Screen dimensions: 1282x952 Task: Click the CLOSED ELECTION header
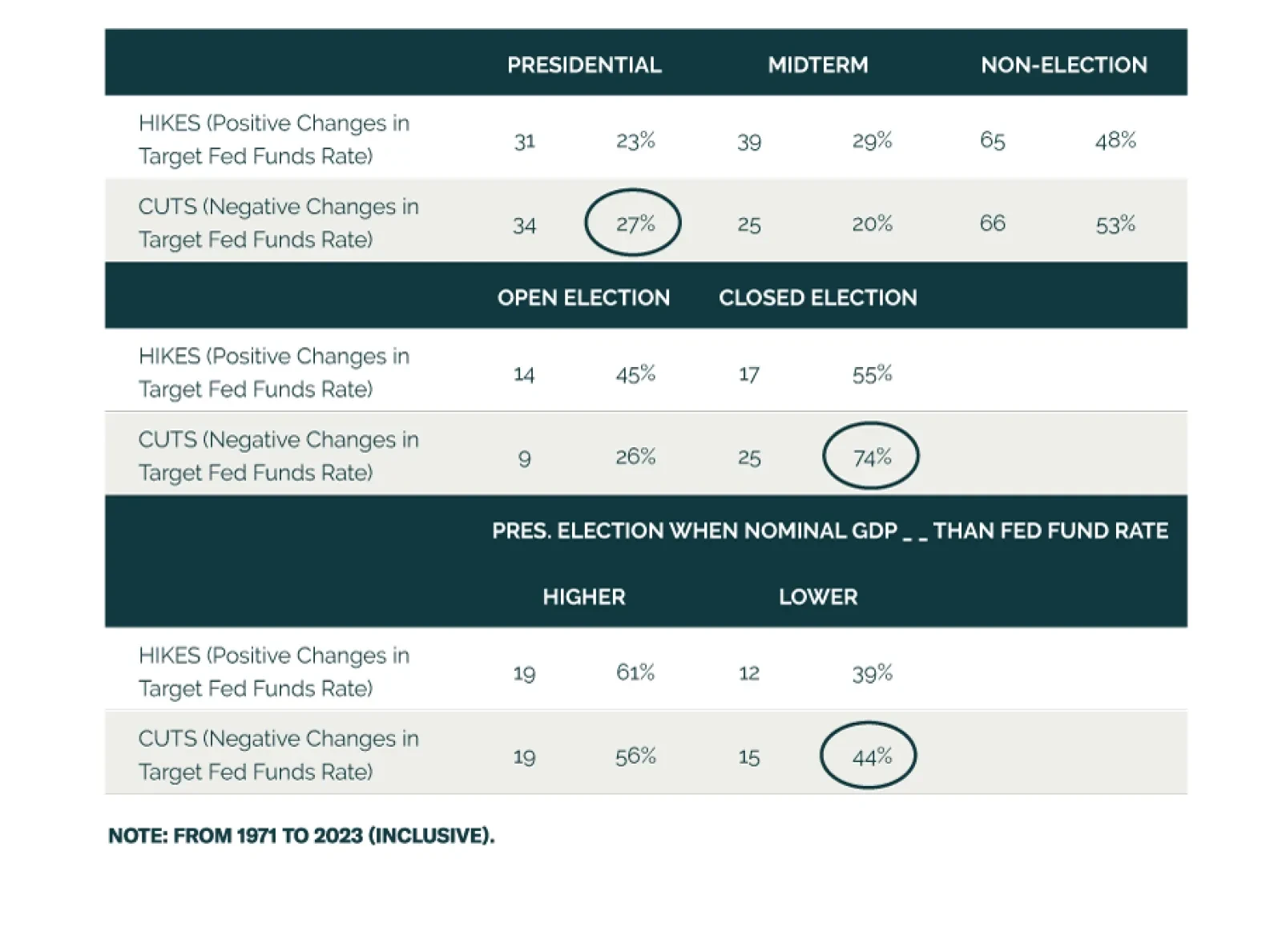[817, 297]
